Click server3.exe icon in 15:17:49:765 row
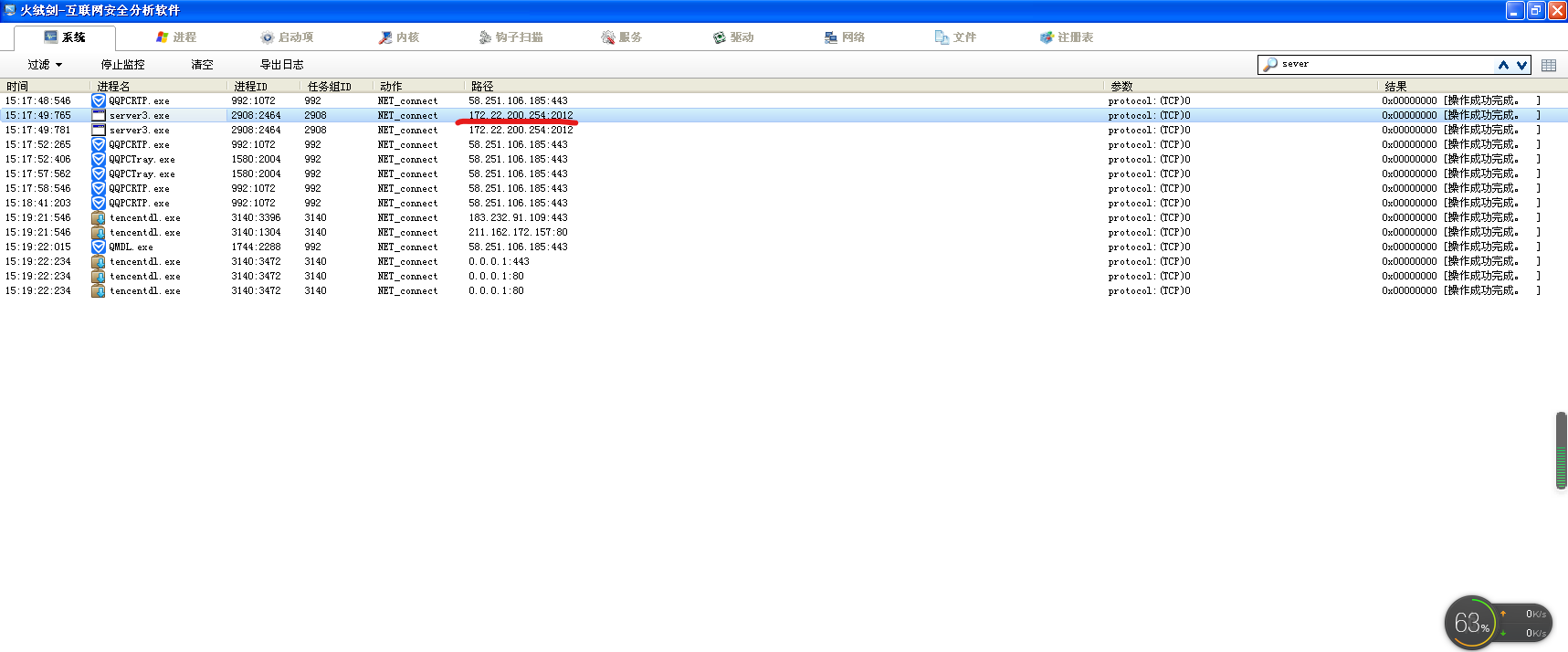The width and height of the screenshot is (1568, 652). [99, 115]
